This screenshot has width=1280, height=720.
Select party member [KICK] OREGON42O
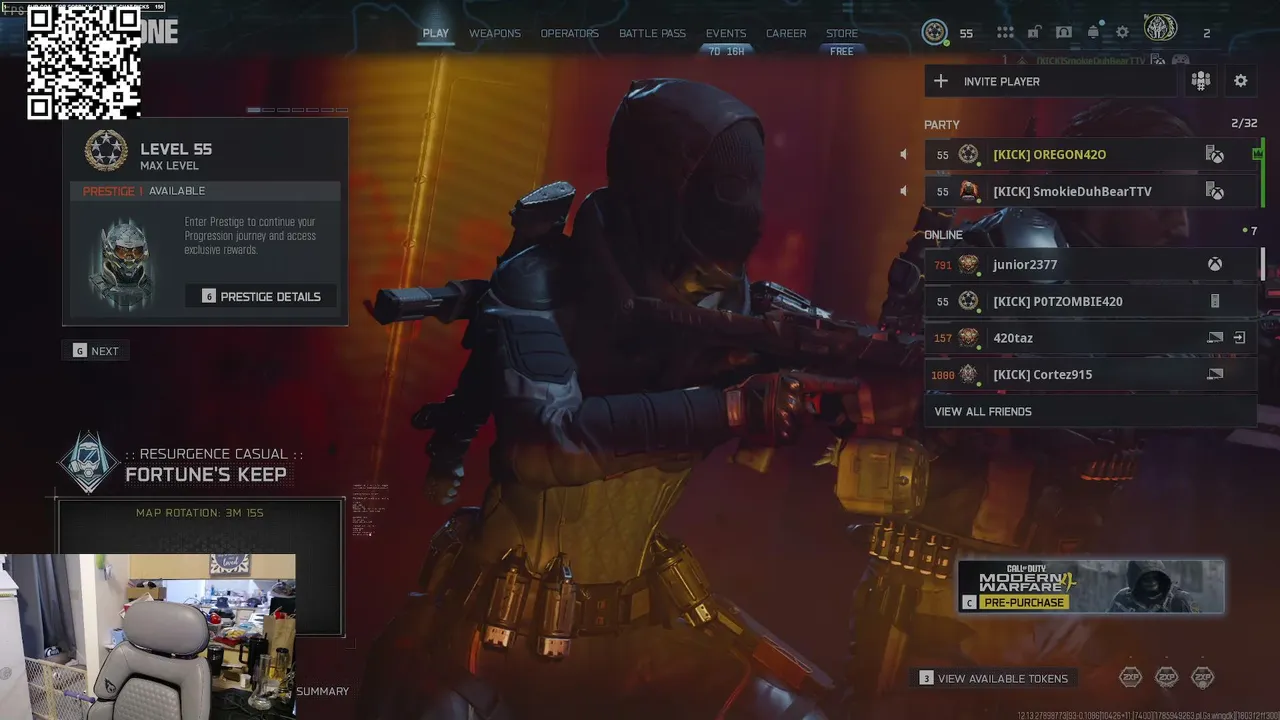pyautogui.click(x=1090, y=155)
